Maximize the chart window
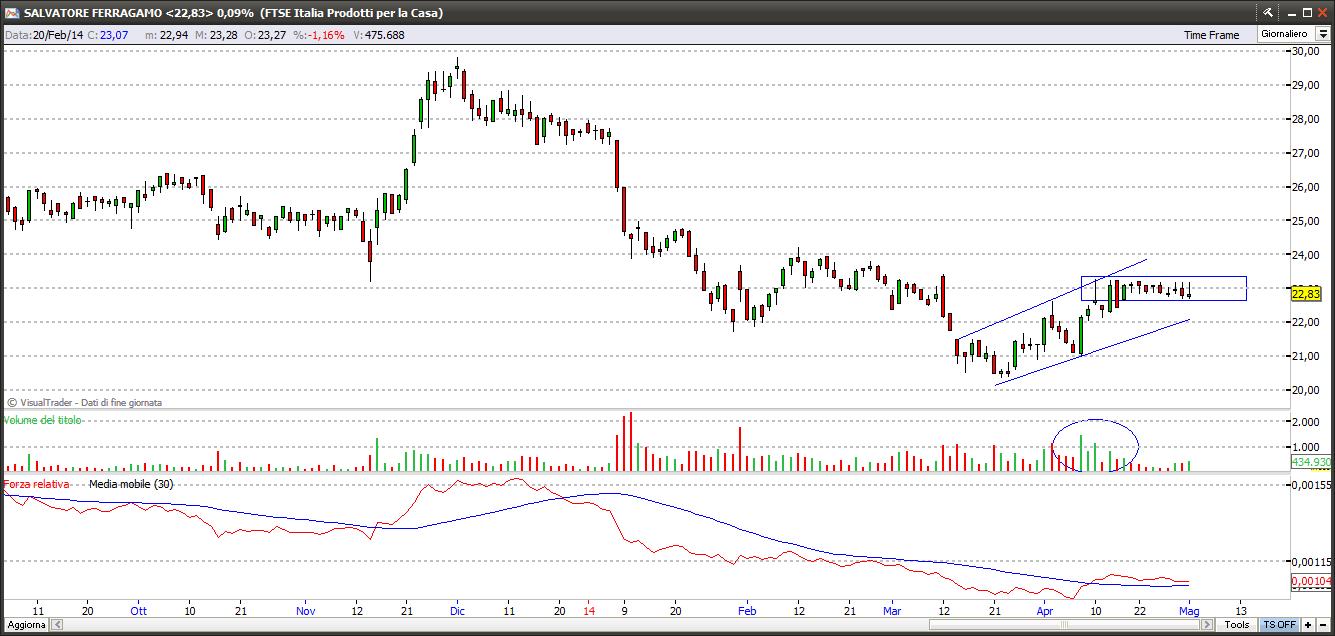This screenshot has width=1335, height=636. pos(1307,12)
